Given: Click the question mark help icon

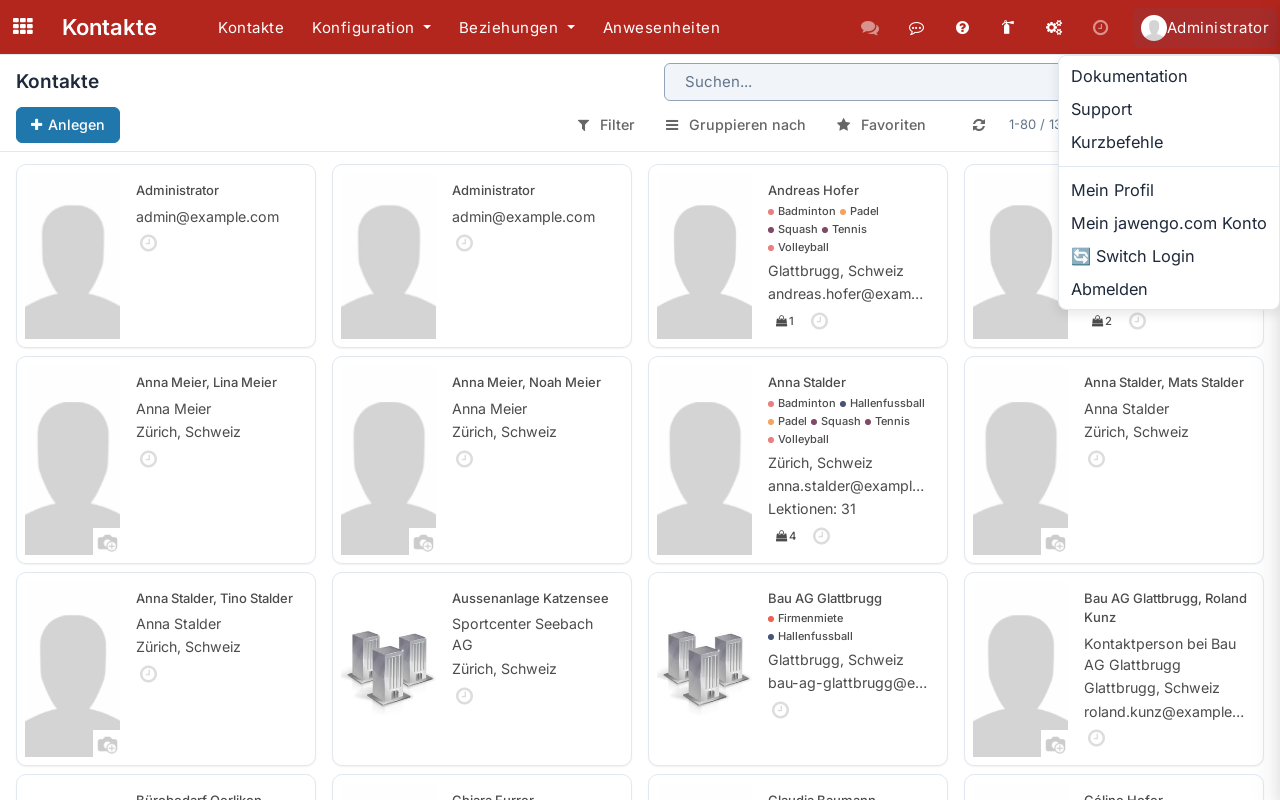Looking at the screenshot, I should (x=962, y=28).
